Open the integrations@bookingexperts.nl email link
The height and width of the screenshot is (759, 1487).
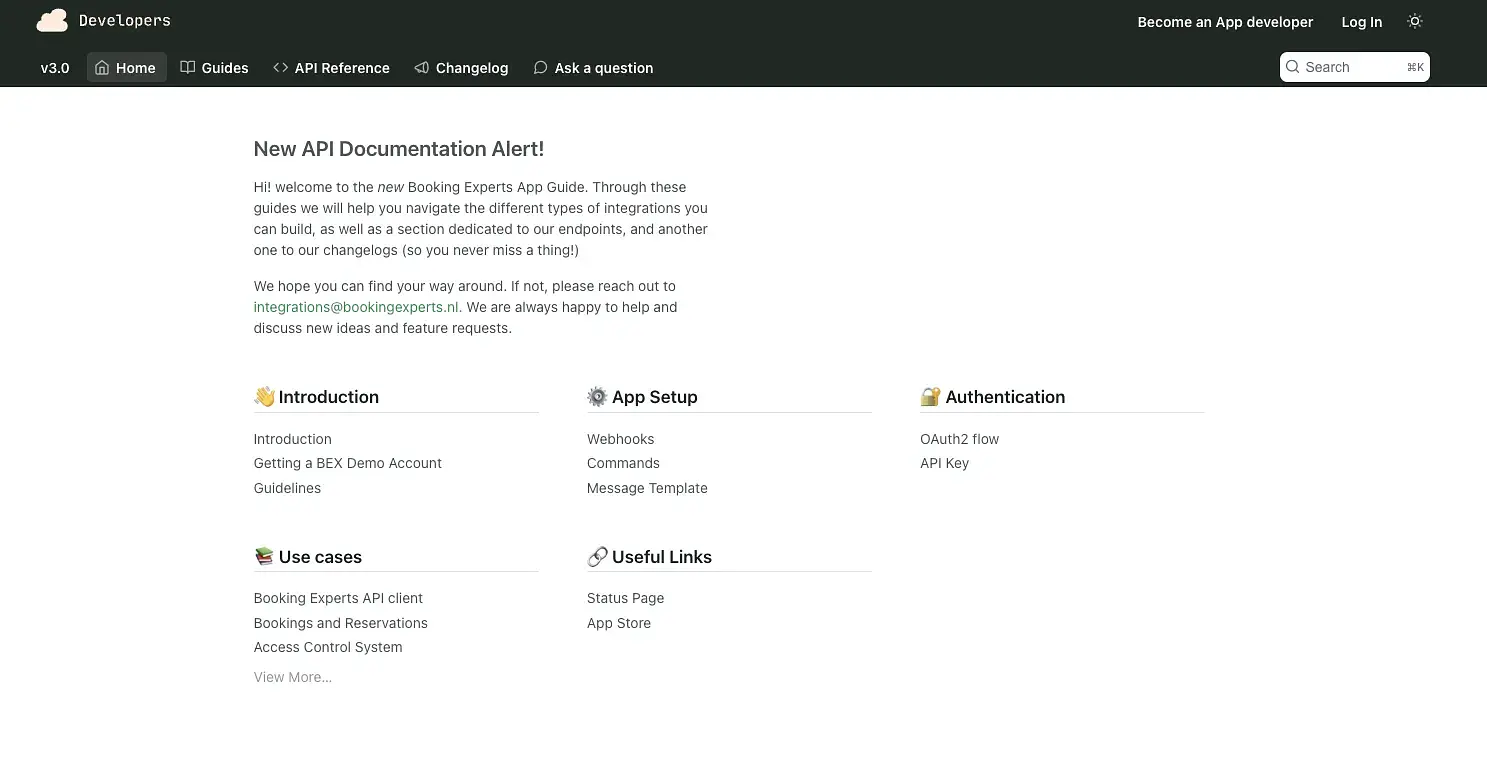coord(355,307)
